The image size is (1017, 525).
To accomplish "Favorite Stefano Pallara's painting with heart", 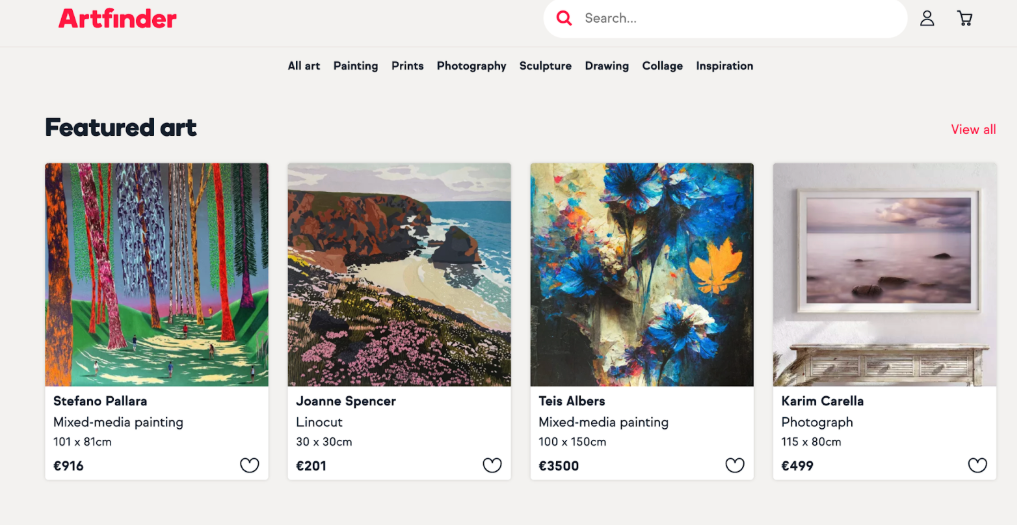I will 249,465.
